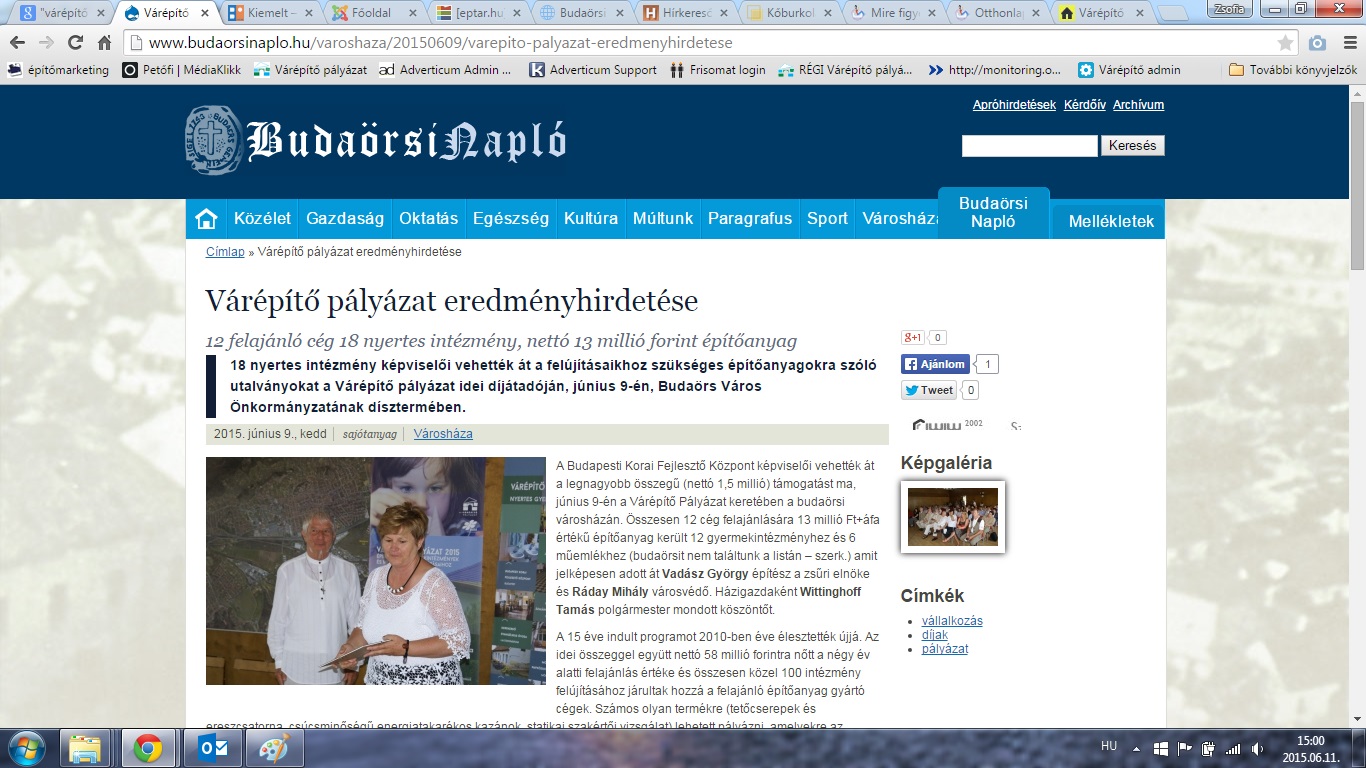The image size is (1366, 768).
Task: Click the Action Center flag icon
Action: coord(1184,748)
